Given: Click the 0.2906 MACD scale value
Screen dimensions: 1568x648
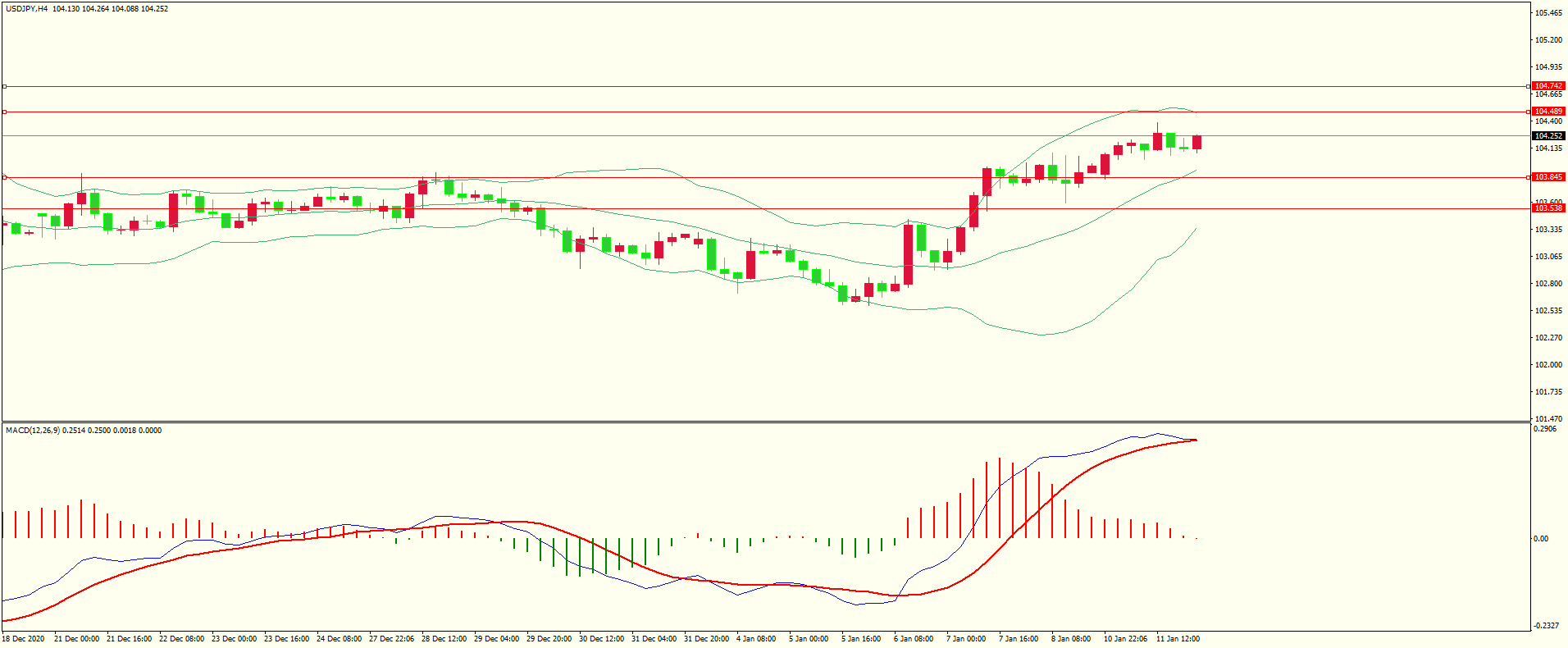Looking at the screenshot, I should pos(1545,429).
